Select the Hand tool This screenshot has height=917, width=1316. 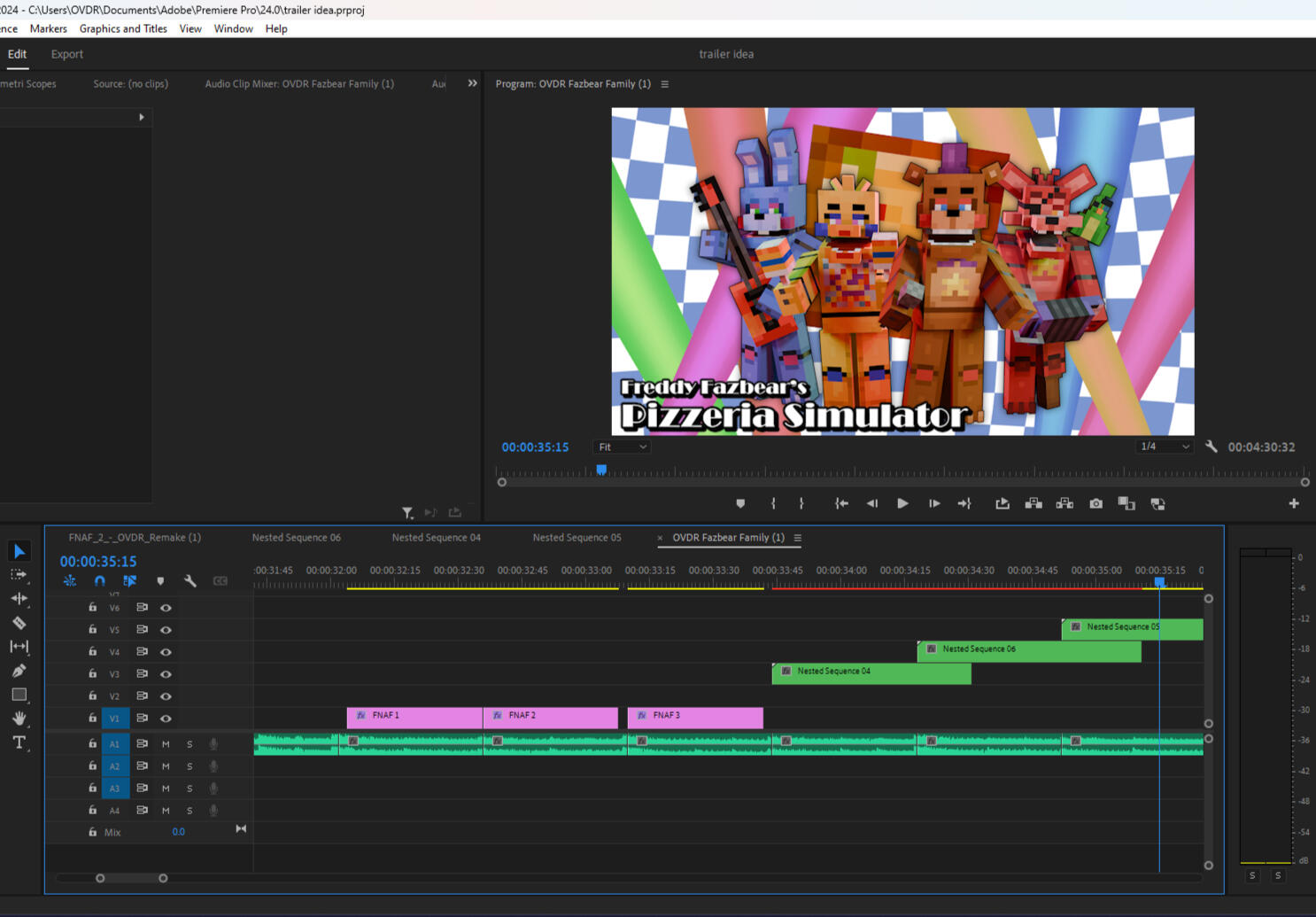(x=19, y=719)
